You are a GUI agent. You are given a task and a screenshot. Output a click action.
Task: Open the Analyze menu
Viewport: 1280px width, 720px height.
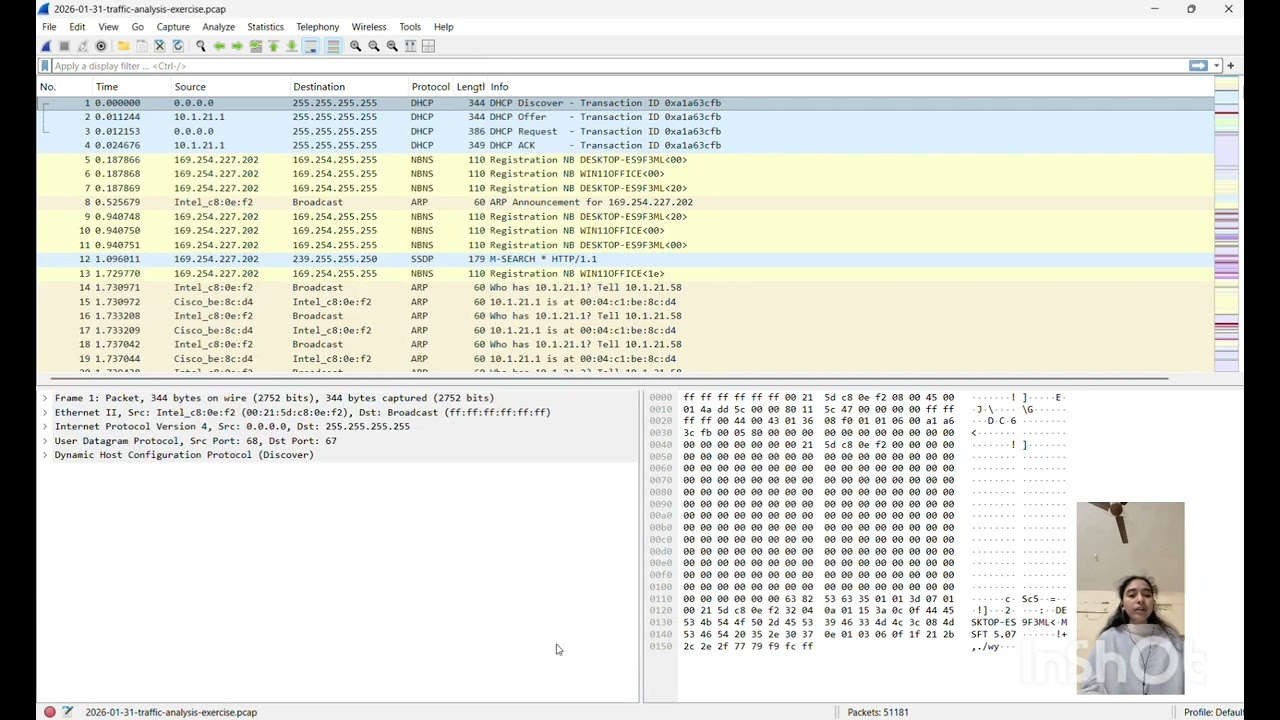(x=218, y=27)
